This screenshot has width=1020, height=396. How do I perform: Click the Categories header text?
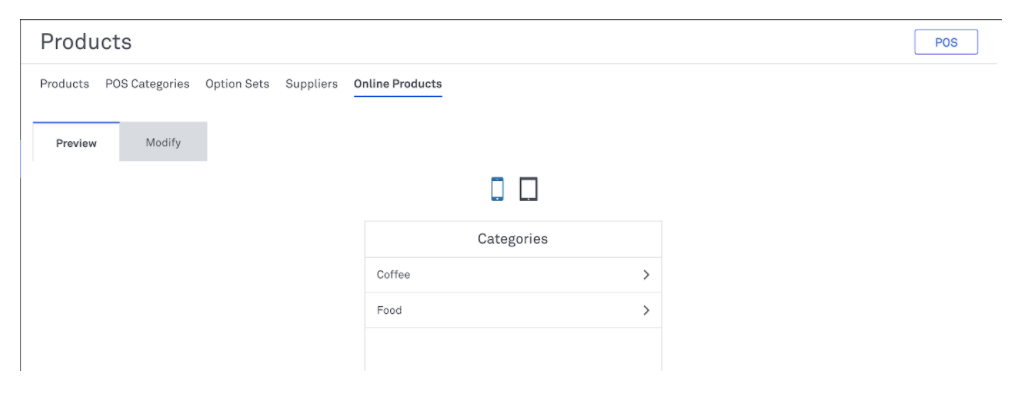coord(513,239)
